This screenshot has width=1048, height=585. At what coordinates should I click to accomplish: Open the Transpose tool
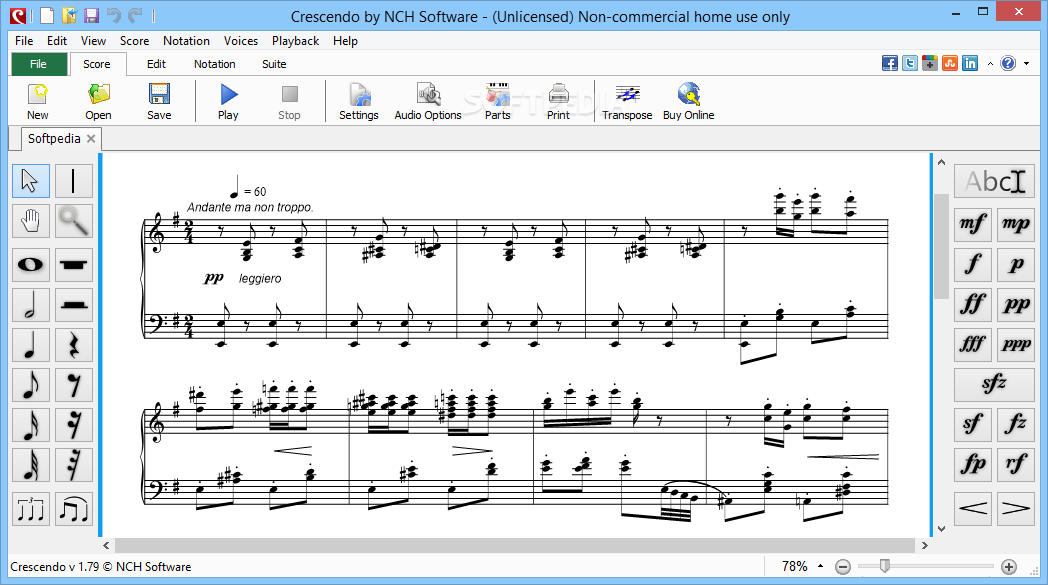point(626,102)
